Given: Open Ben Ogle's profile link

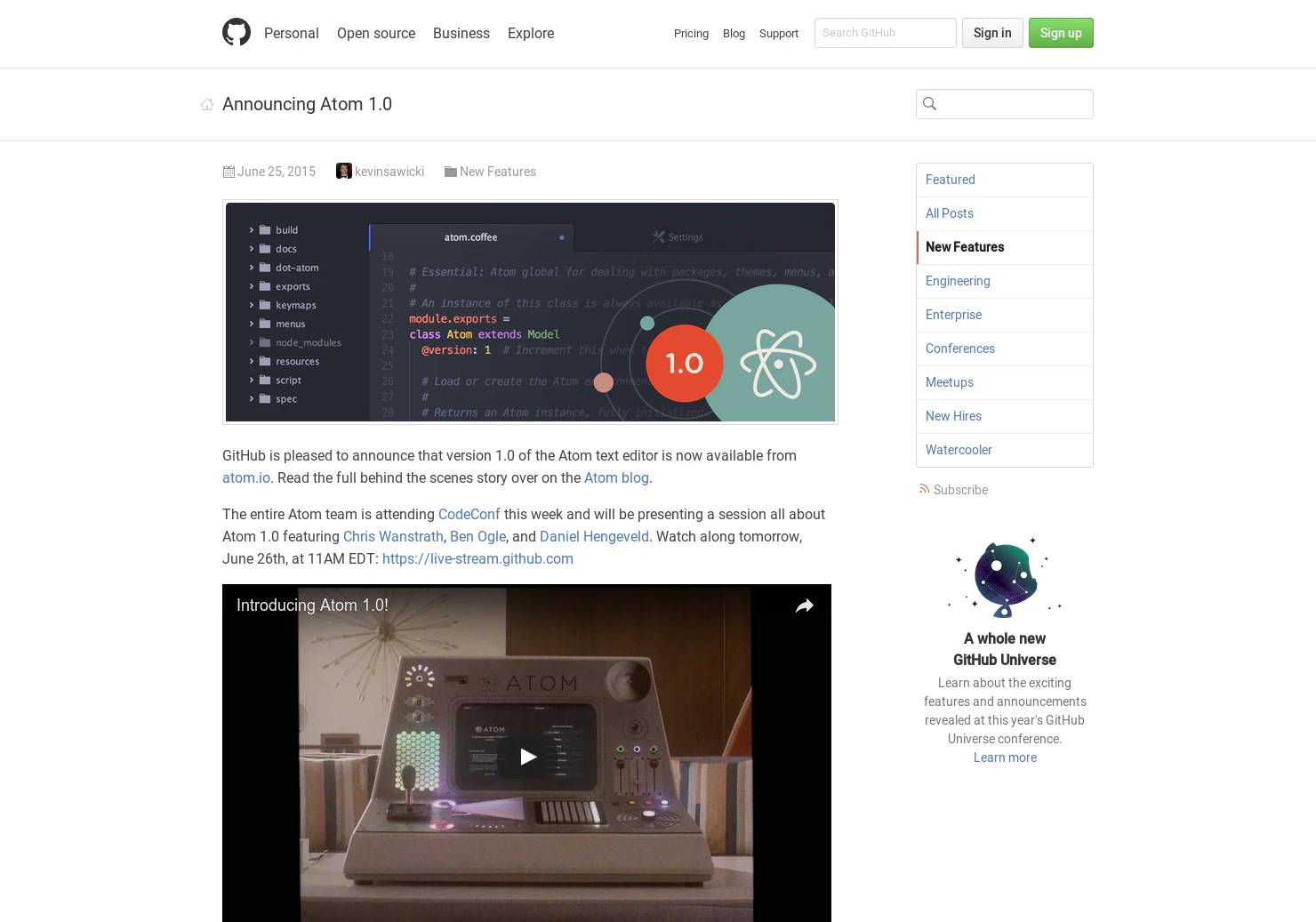Looking at the screenshot, I should pos(477,536).
